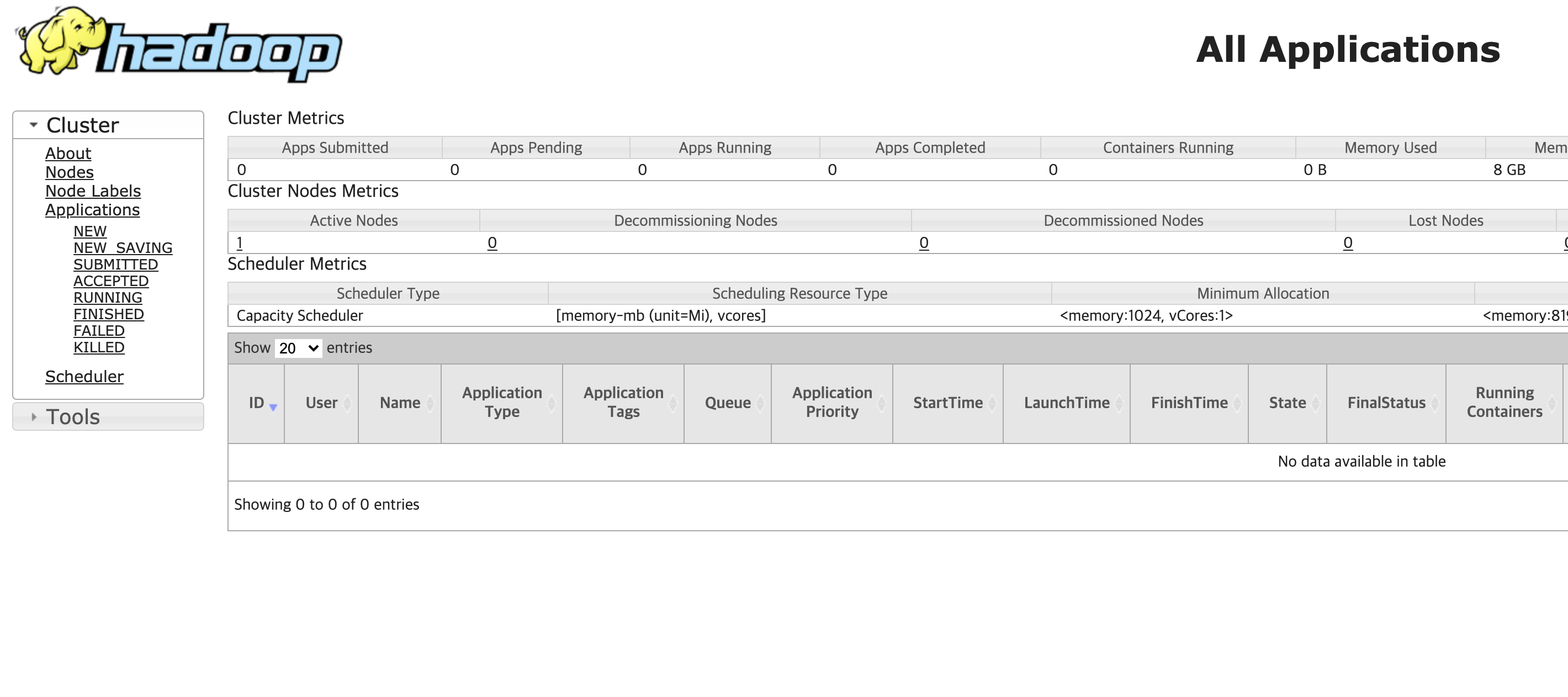Filter applications by RUNNING state

coord(108,298)
